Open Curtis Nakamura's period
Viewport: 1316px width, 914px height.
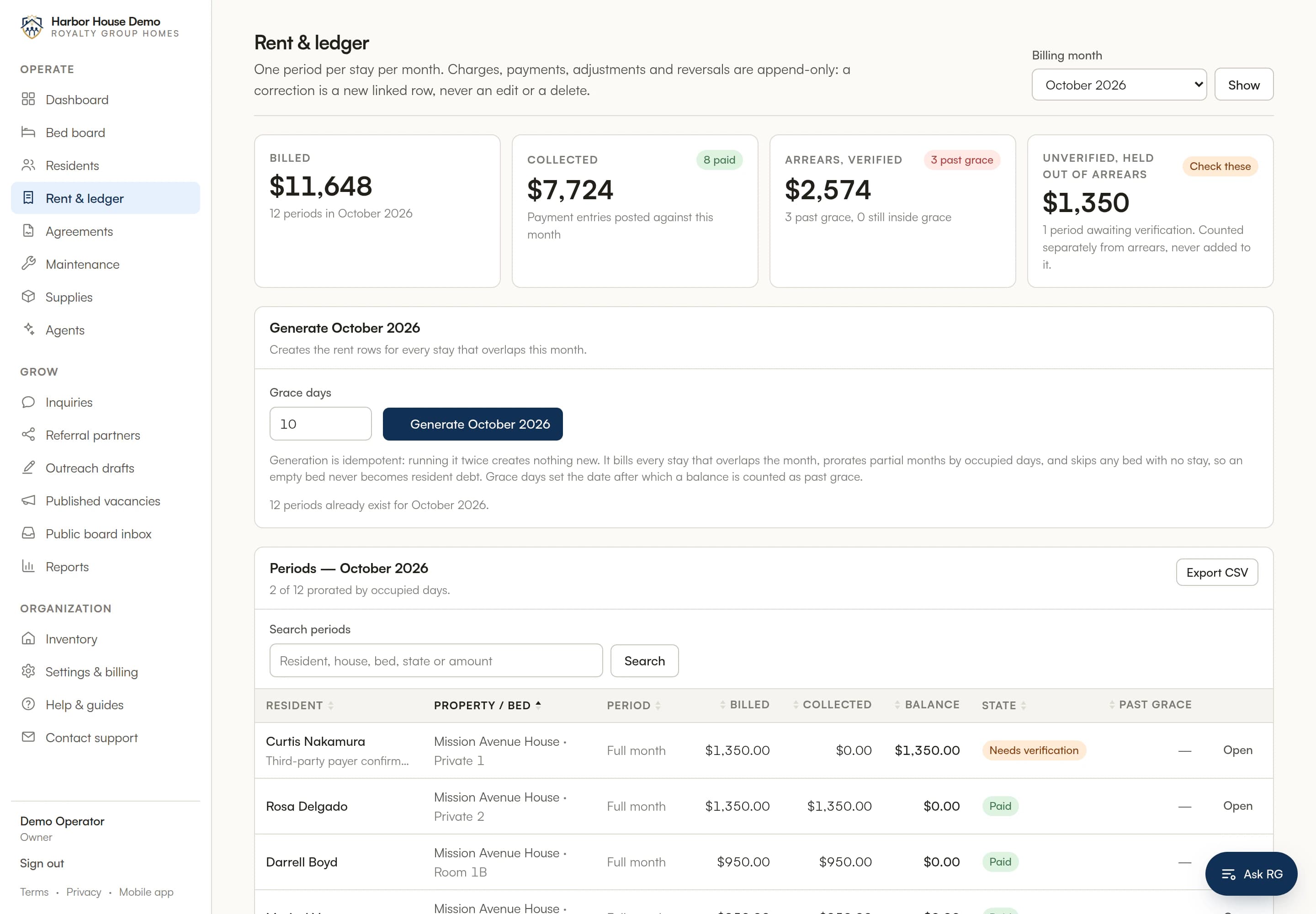click(1237, 749)
